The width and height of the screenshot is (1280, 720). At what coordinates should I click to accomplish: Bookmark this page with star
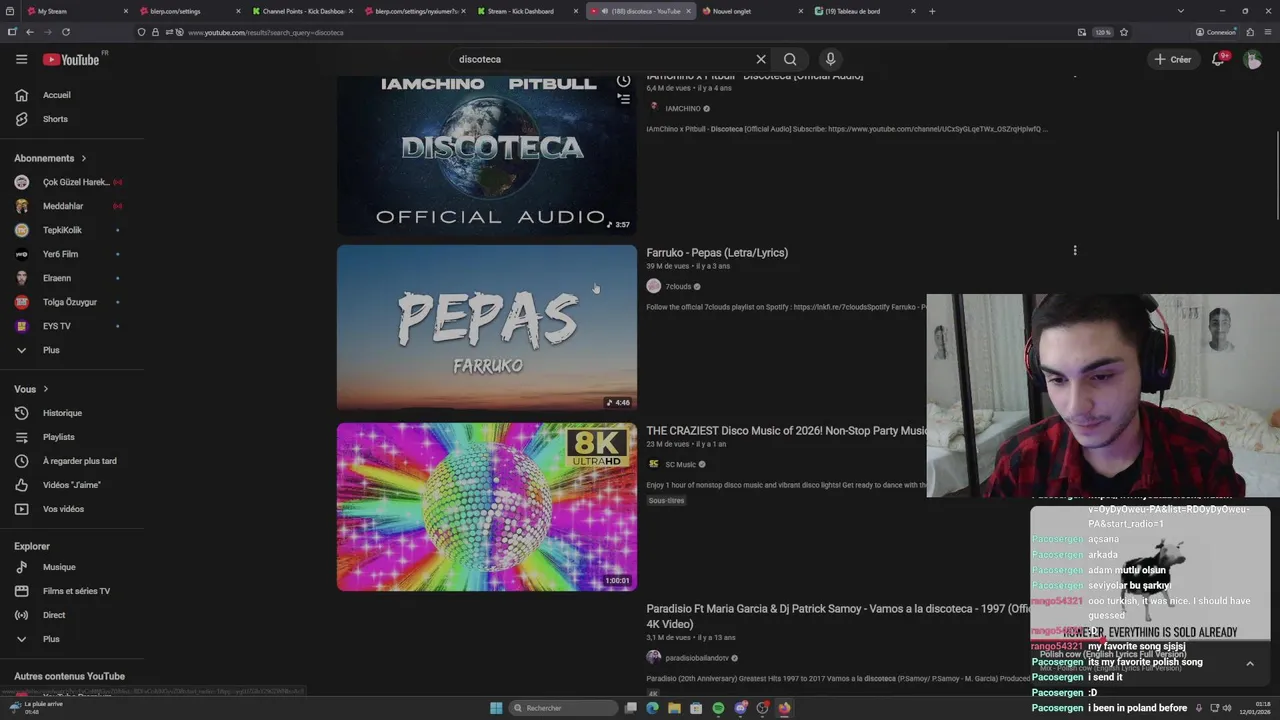[x=1124, y=32]
